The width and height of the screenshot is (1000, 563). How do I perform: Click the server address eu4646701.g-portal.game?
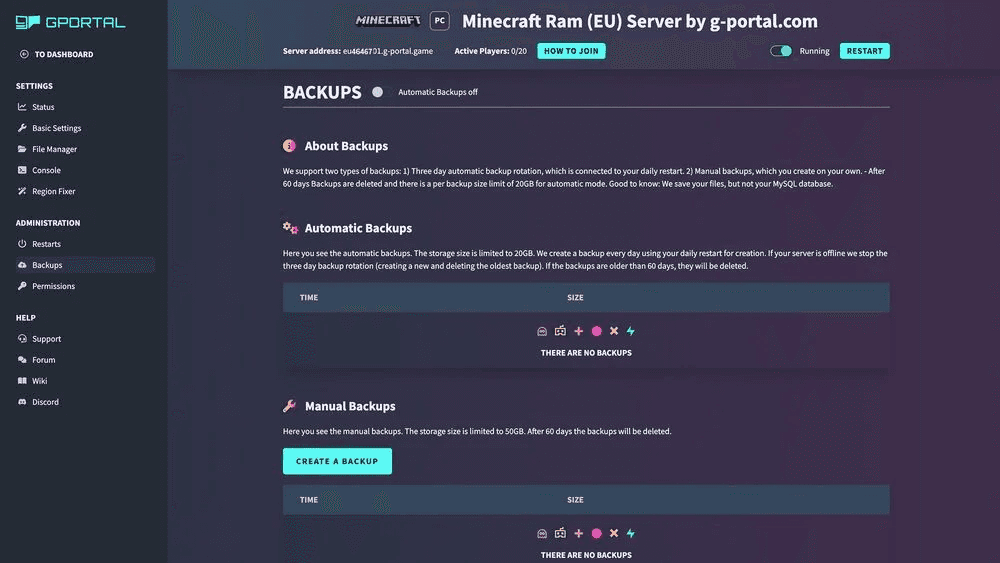pyautogui.click(x=388, y=51)
